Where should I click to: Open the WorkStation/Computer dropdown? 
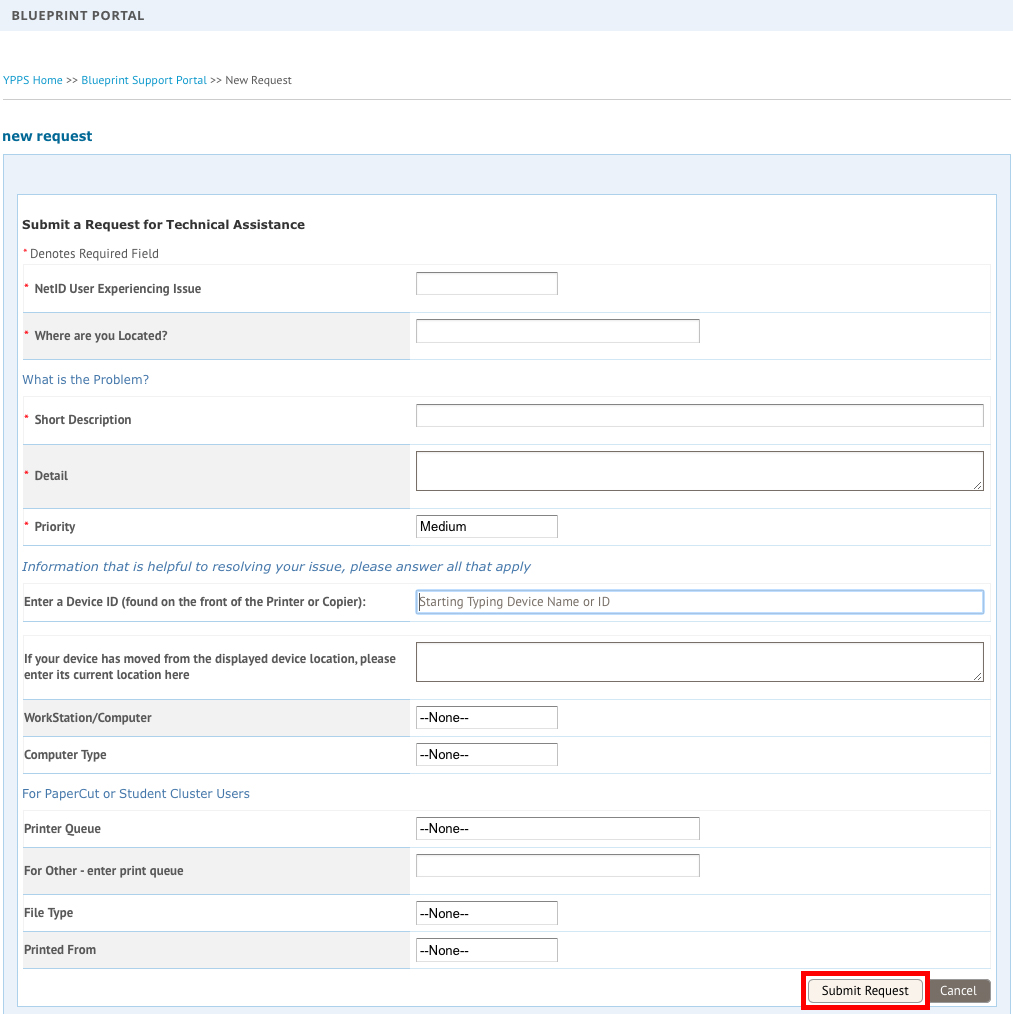[486, 717]
